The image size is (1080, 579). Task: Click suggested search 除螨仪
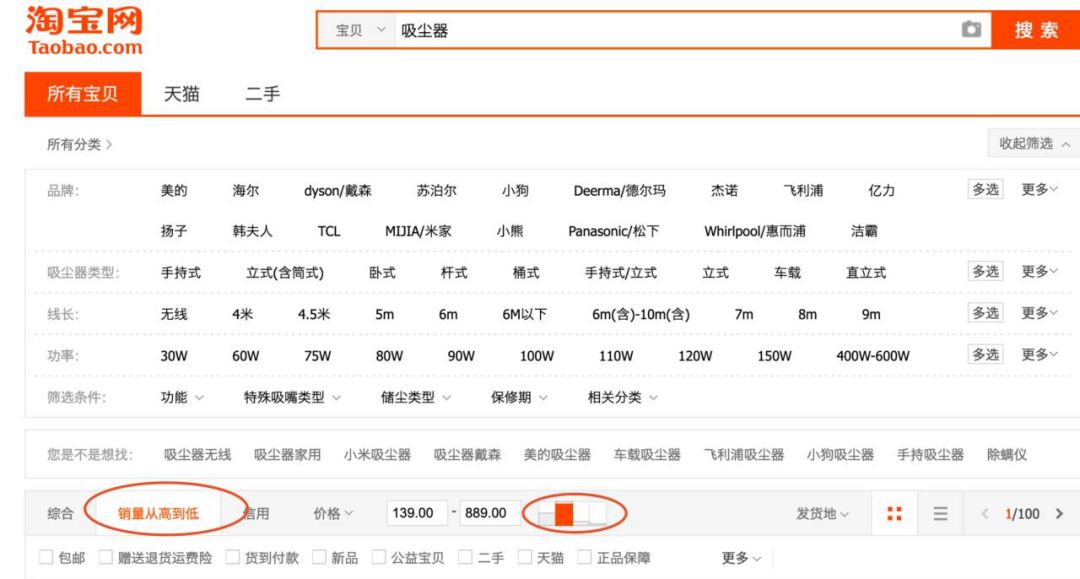[1006, 455]
